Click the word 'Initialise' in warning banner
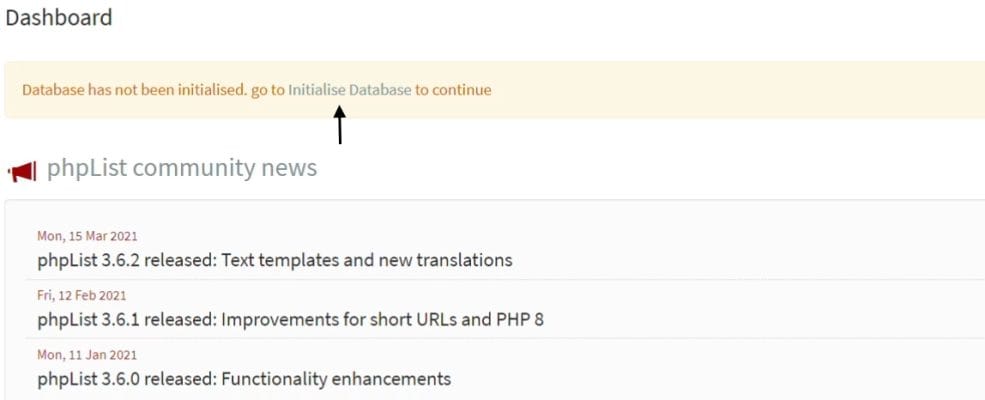 point(317,90)
